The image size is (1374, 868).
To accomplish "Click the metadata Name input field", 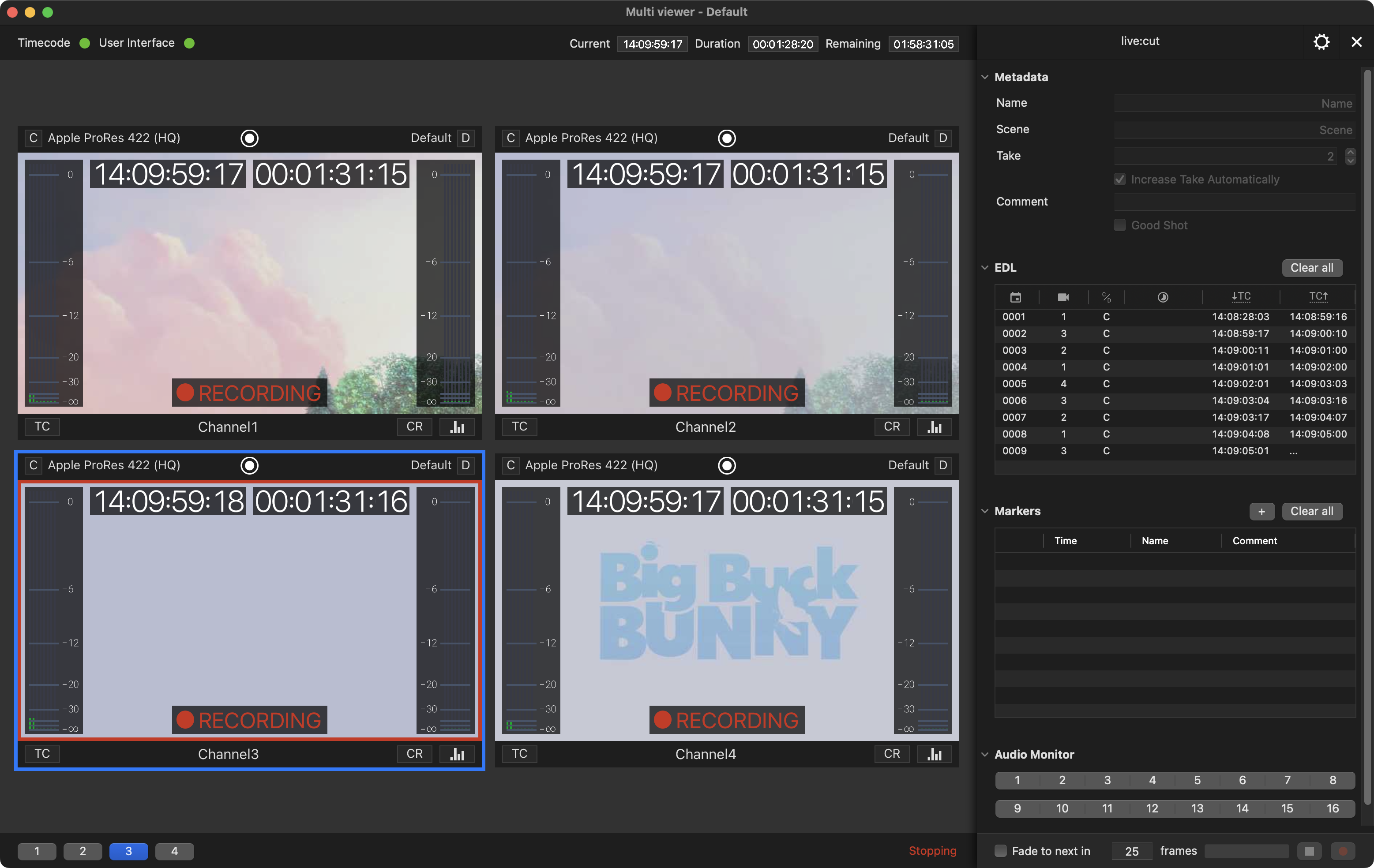I will point(1235,103).
